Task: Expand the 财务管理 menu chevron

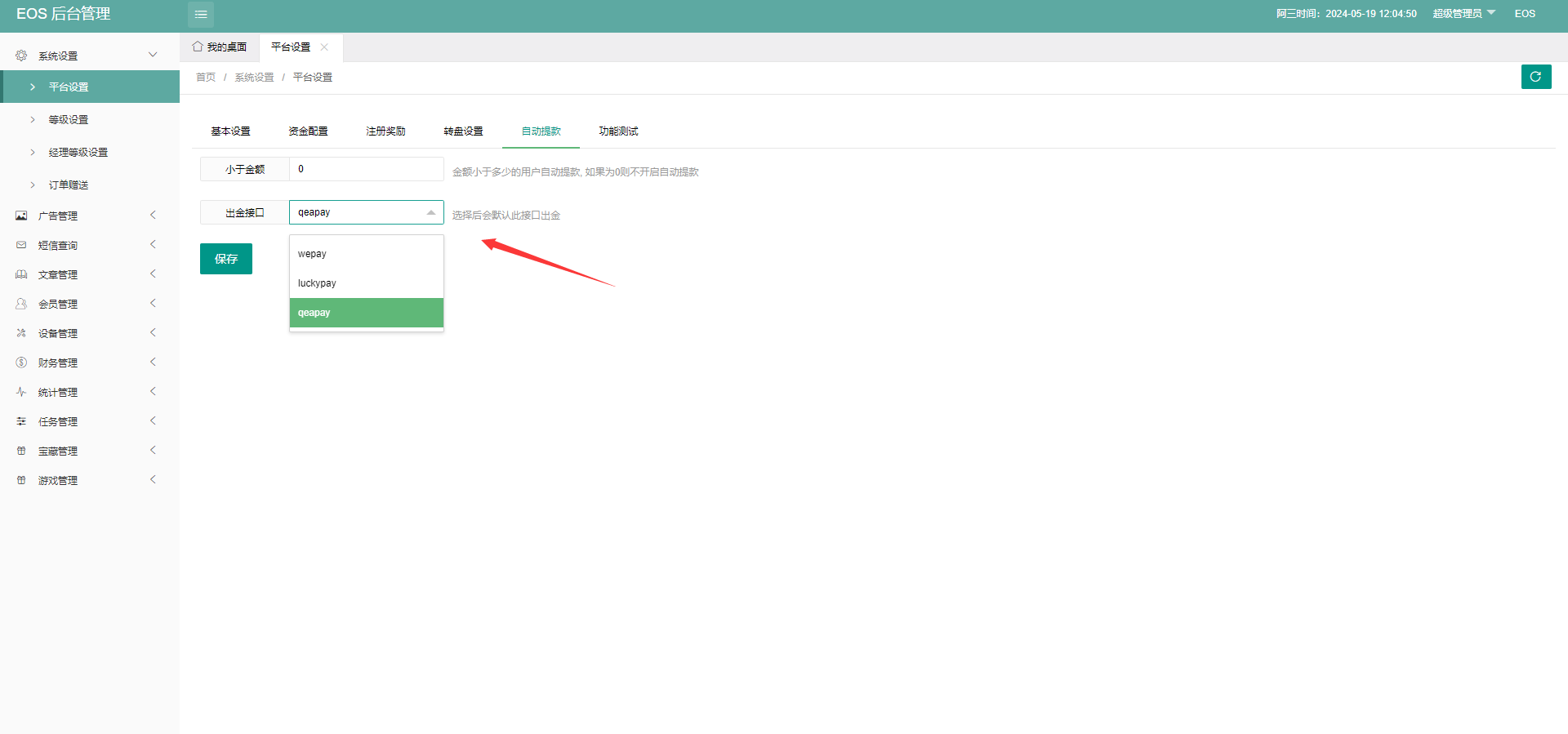Action: click(x=153, y=362)
